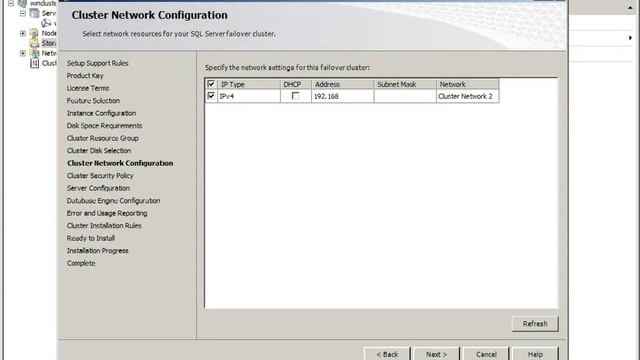
Task: Click the Subnet Mask column header
Action: (x=405, y=84)
